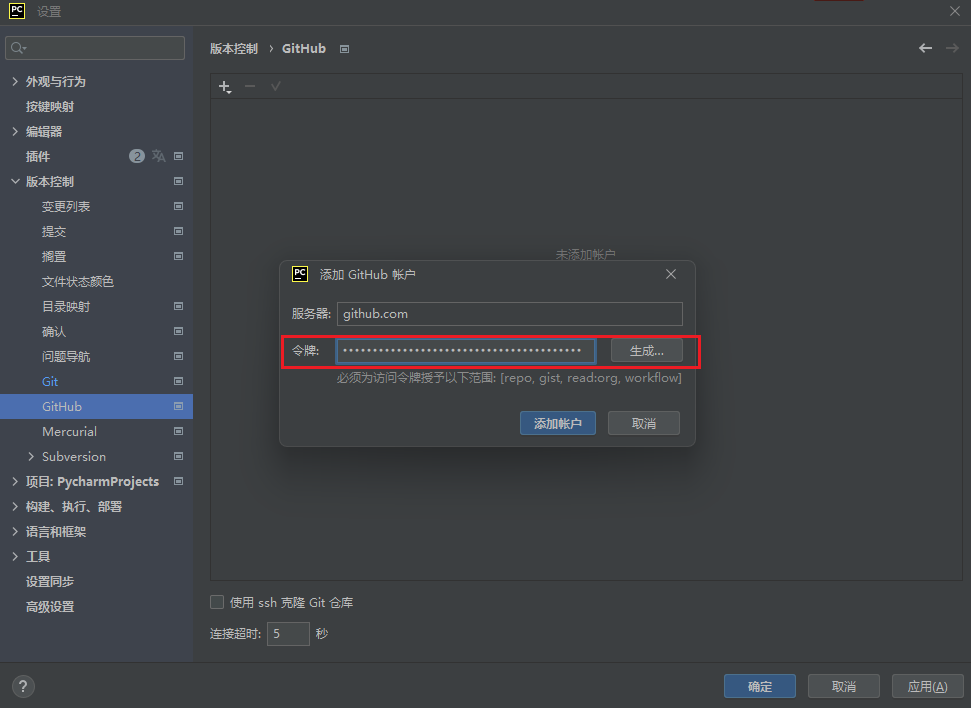Click 取消 button in settings window footer
The height and width of the screenshot is (708, 971).
(844, 686)
